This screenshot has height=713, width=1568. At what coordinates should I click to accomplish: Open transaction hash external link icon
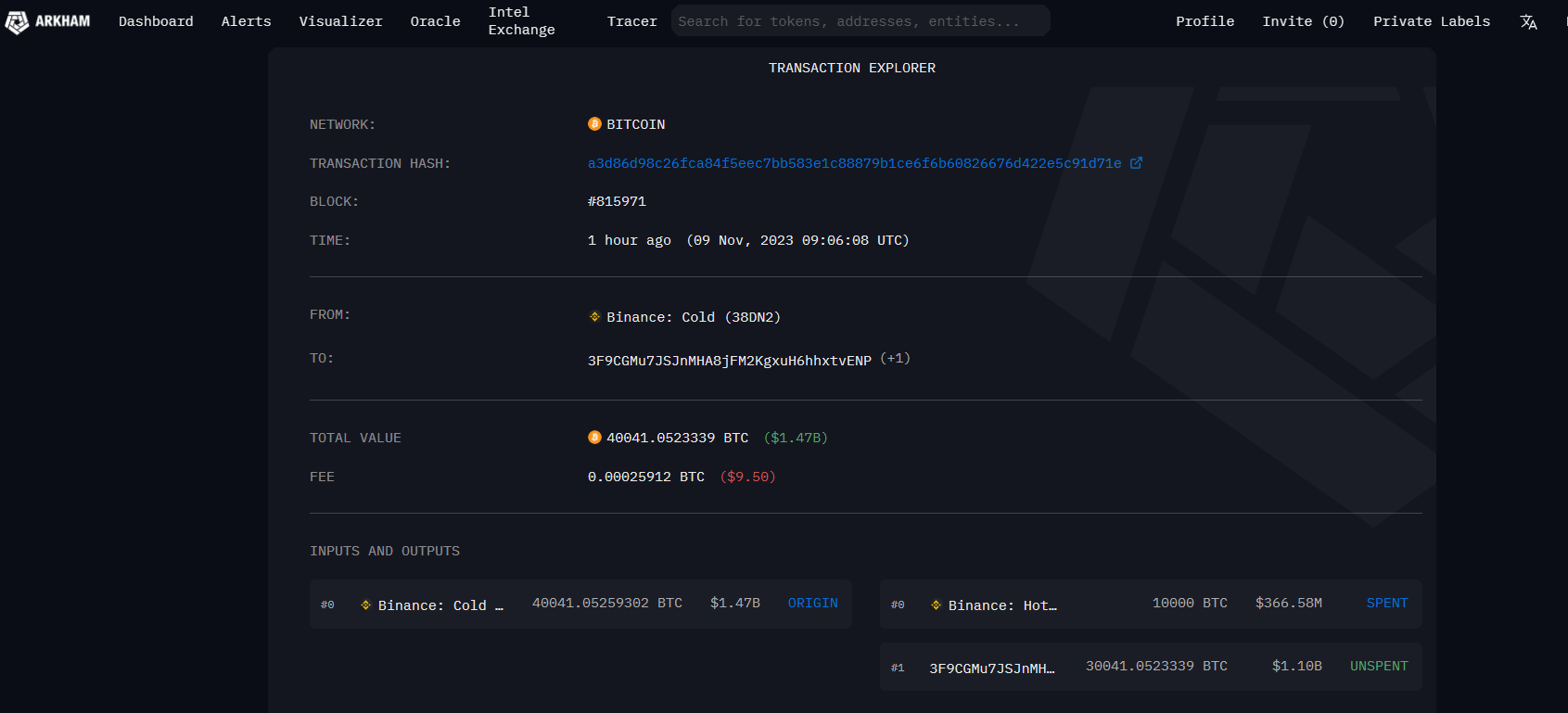pos(1136,163)
